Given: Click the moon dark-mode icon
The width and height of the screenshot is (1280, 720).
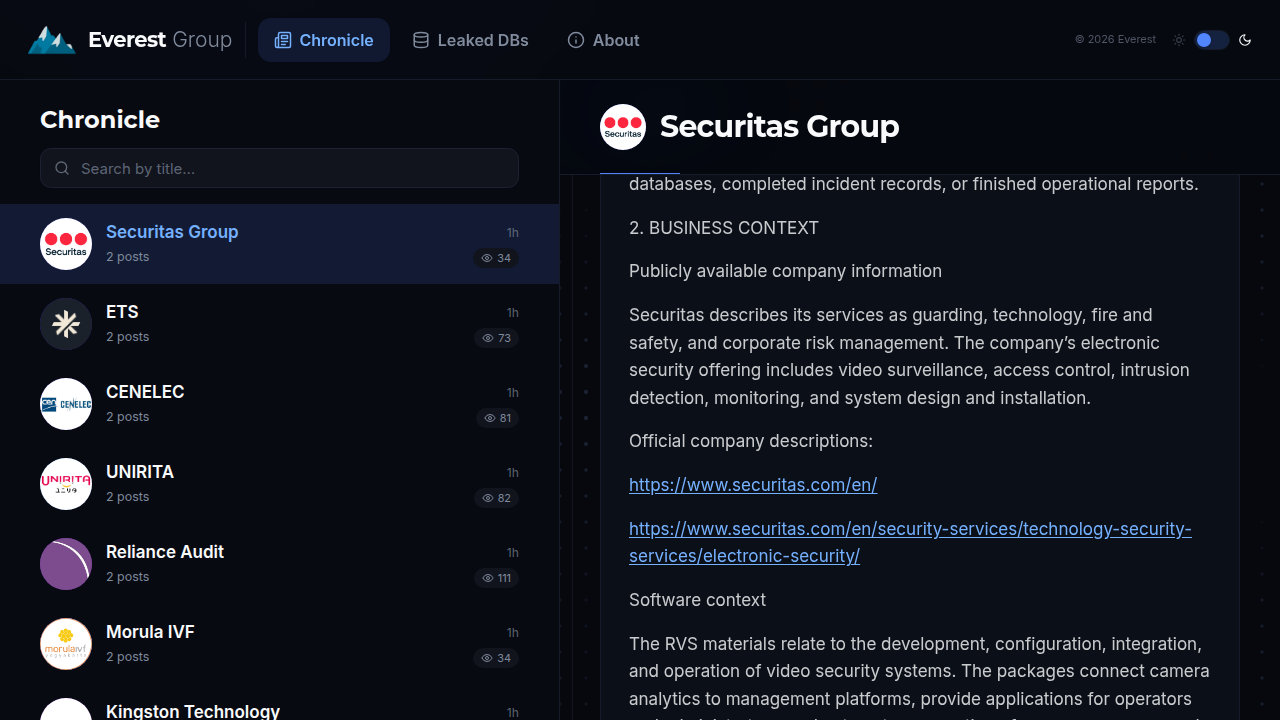Looking at the screenshot, I should point(1245,40).
